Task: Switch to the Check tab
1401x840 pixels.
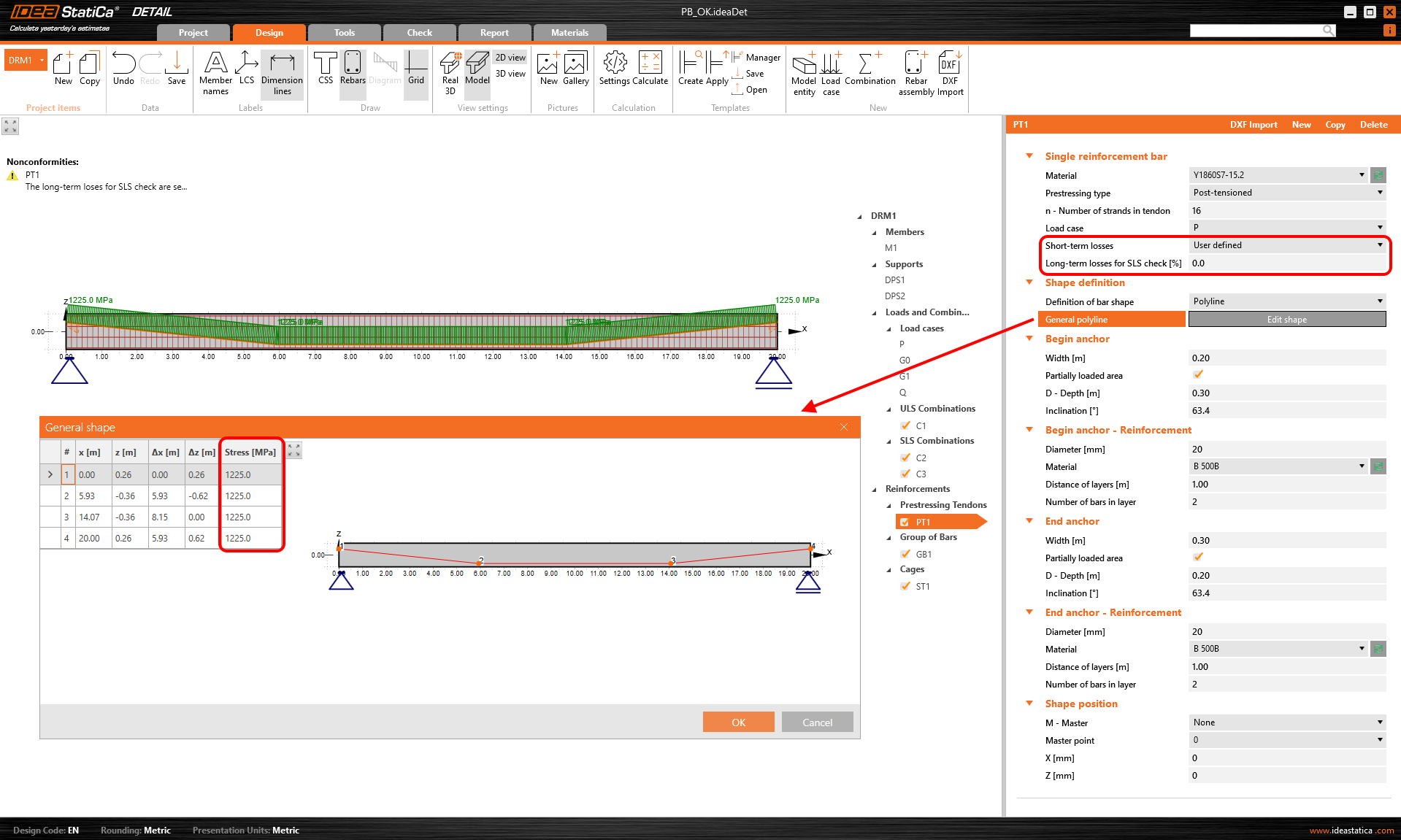Action: pos(419,33)
